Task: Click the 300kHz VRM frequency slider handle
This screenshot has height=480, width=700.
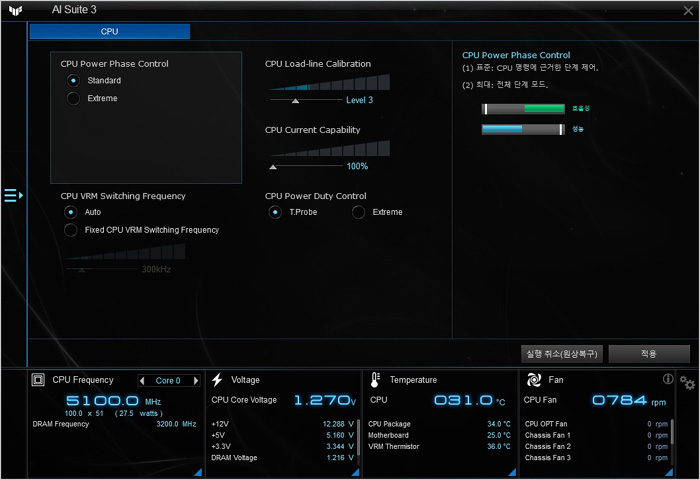Action: point(82,270)
